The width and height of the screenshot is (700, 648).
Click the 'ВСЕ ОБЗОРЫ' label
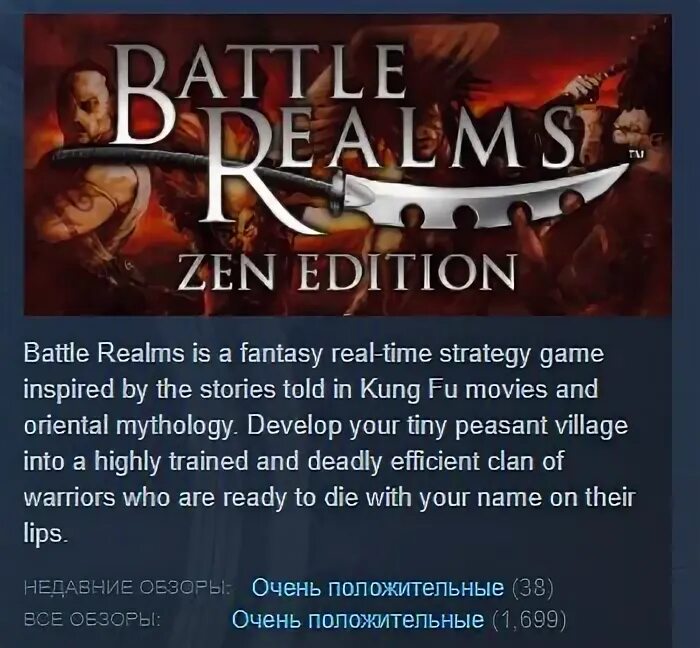92,620
